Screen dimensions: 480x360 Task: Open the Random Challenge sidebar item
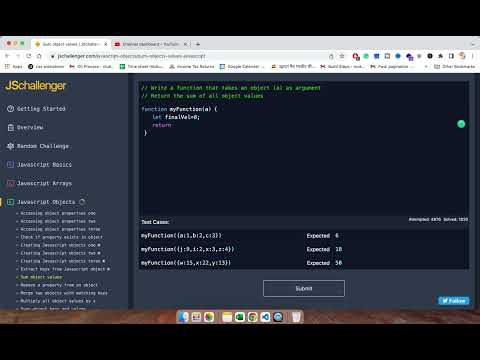pos(43,146)
